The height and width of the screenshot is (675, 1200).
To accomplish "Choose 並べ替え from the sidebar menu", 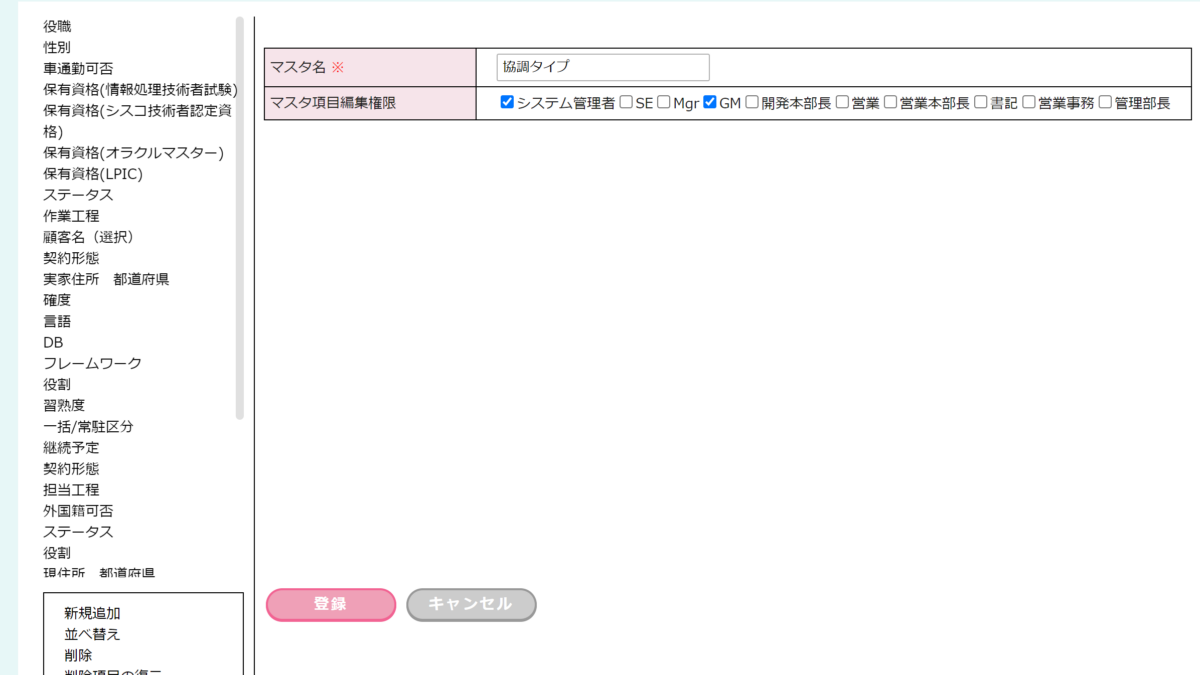I will point(92,634).
